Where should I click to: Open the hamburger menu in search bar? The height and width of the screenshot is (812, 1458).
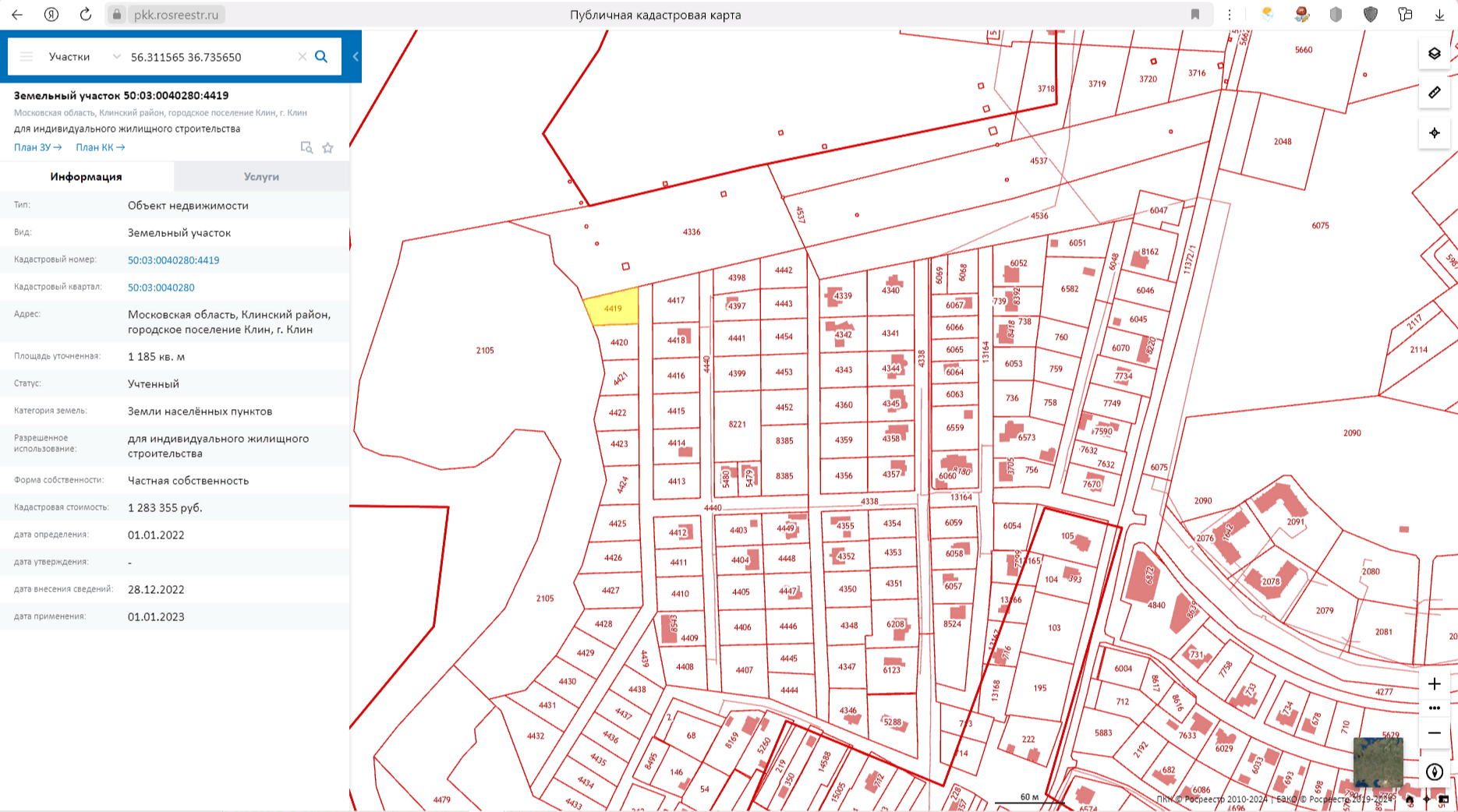tap(27, 57)
